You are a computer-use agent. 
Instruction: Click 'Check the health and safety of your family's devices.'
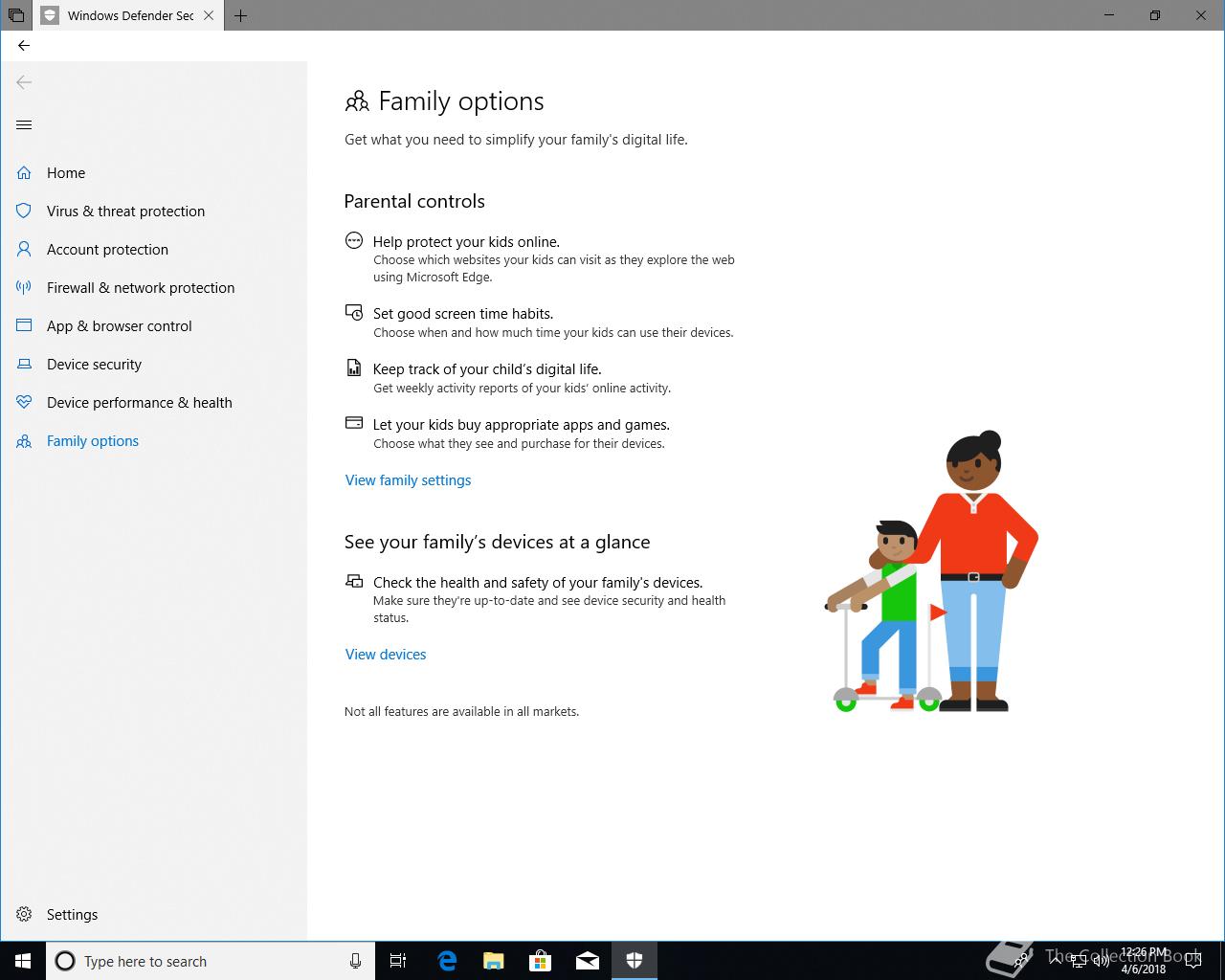[538, 583]
